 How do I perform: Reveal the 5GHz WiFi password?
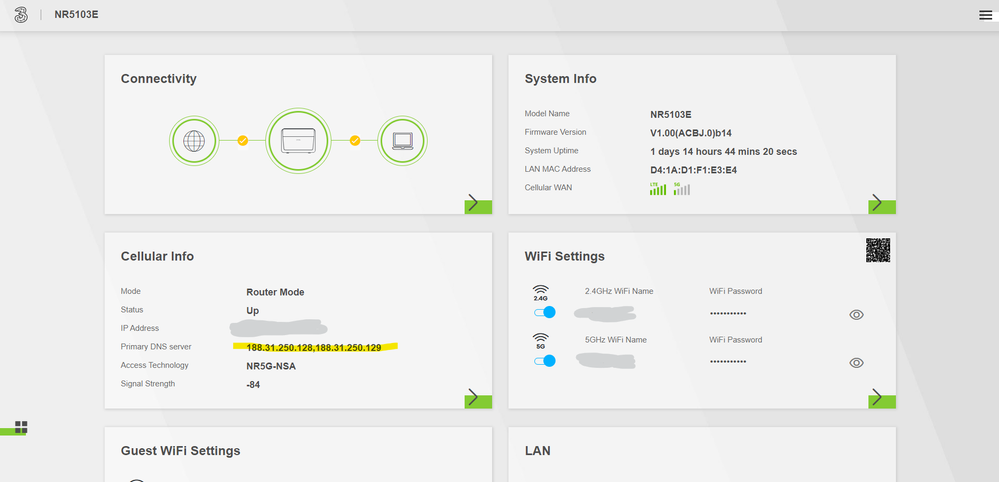pyautogui.click(x=856, y=363)
